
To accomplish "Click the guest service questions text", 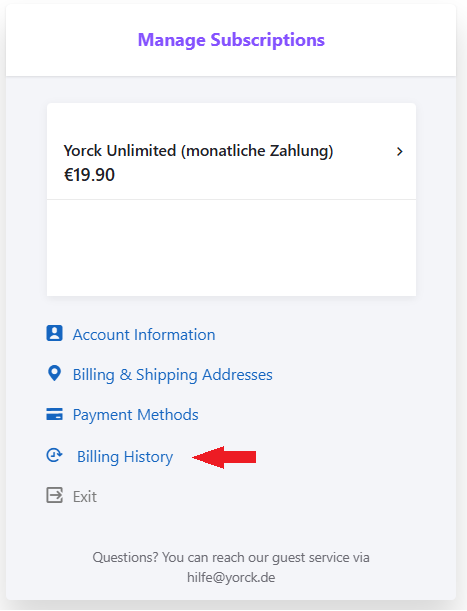I will [231, 558].
